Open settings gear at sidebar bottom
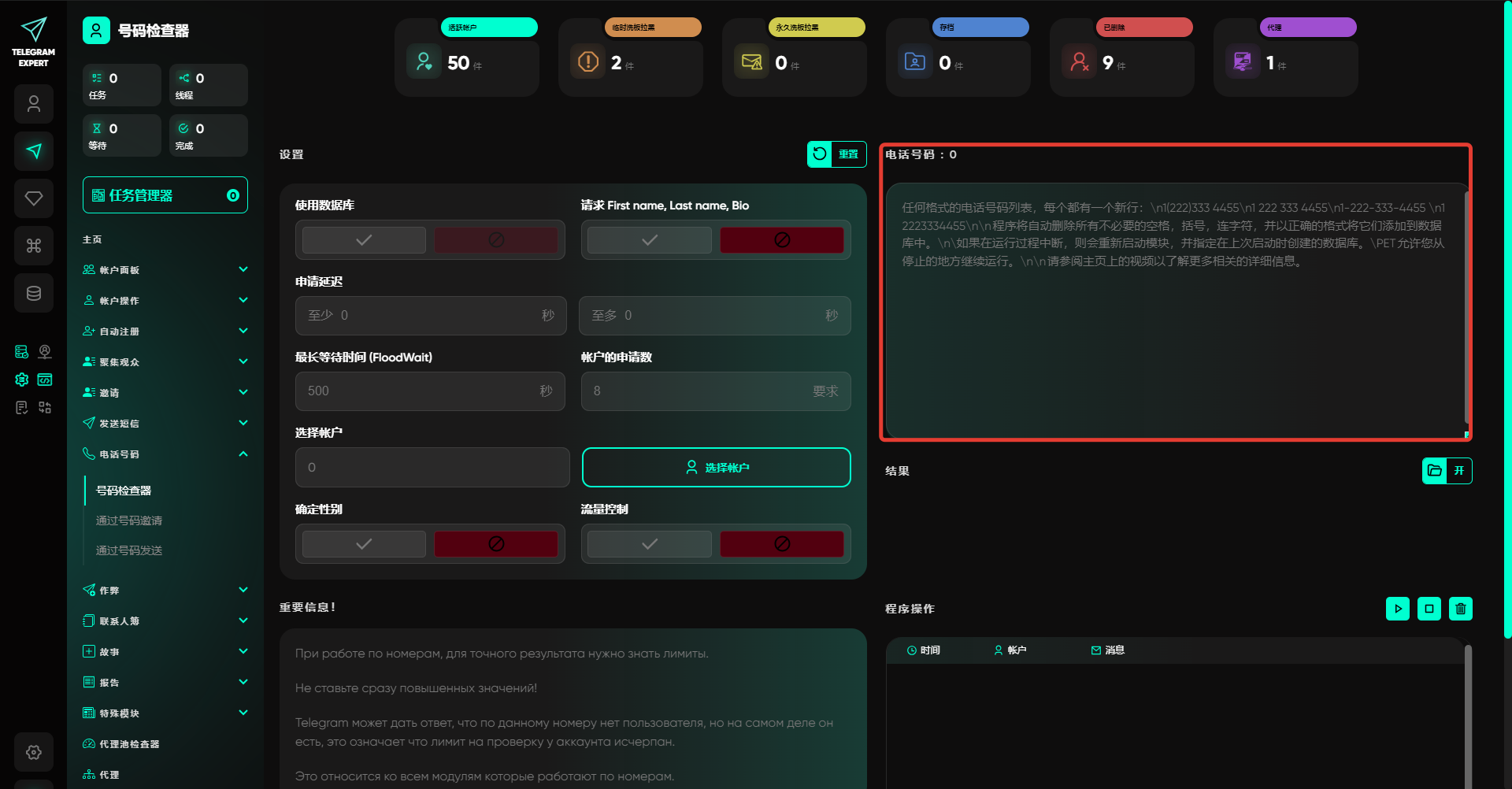Screen dimensions: 1512x789 click(x=34, y=752)
